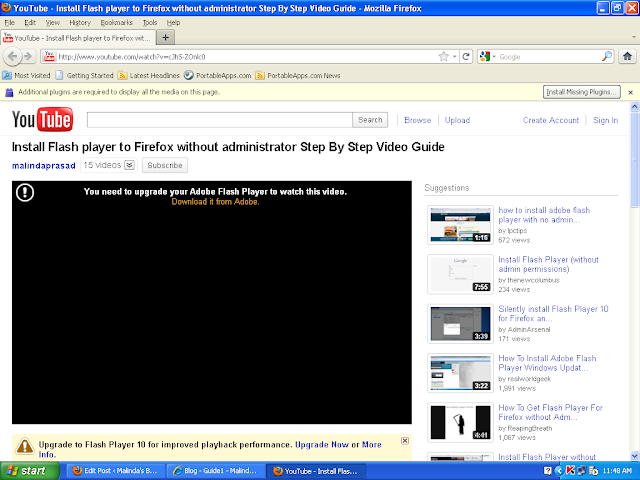Click Kaspersky tray icon
This screenshot has width=640, height=480.
tap(570, 471)
